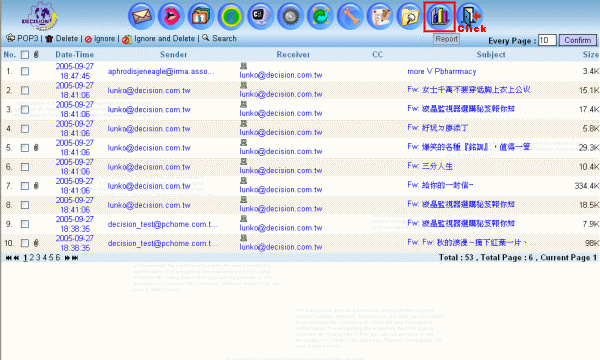600x360 pixels.
Task: Go to the next page arrow in pagination
Action: click(67, 258)
